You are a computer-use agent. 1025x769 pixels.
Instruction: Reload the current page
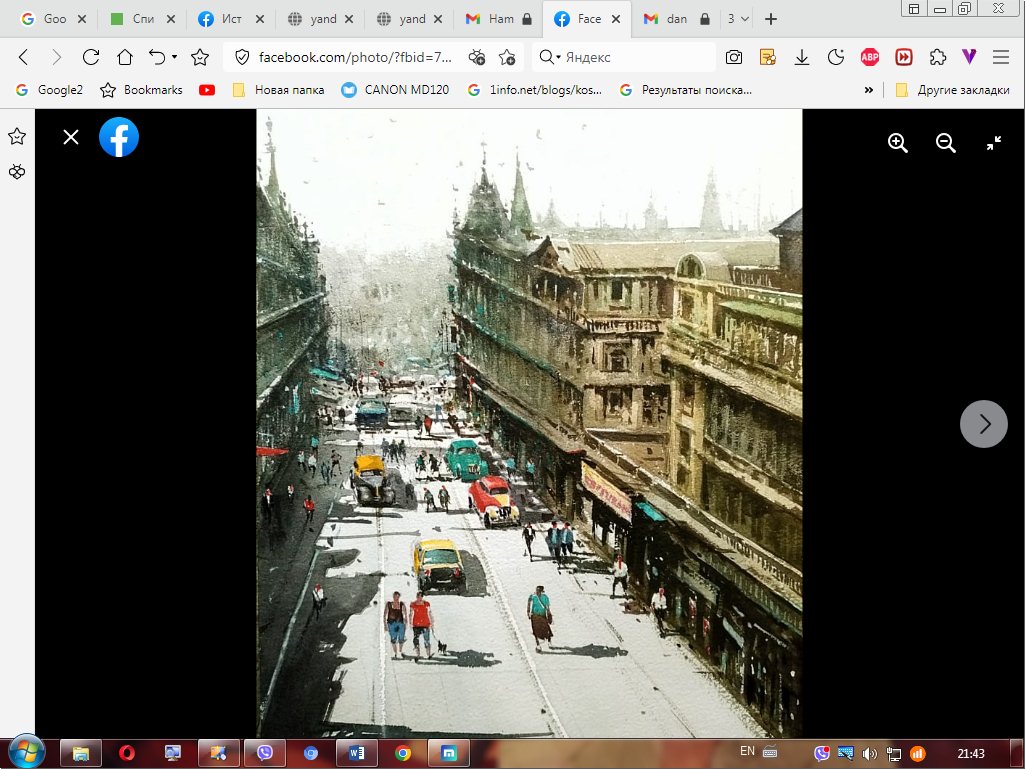coord(91,57)
